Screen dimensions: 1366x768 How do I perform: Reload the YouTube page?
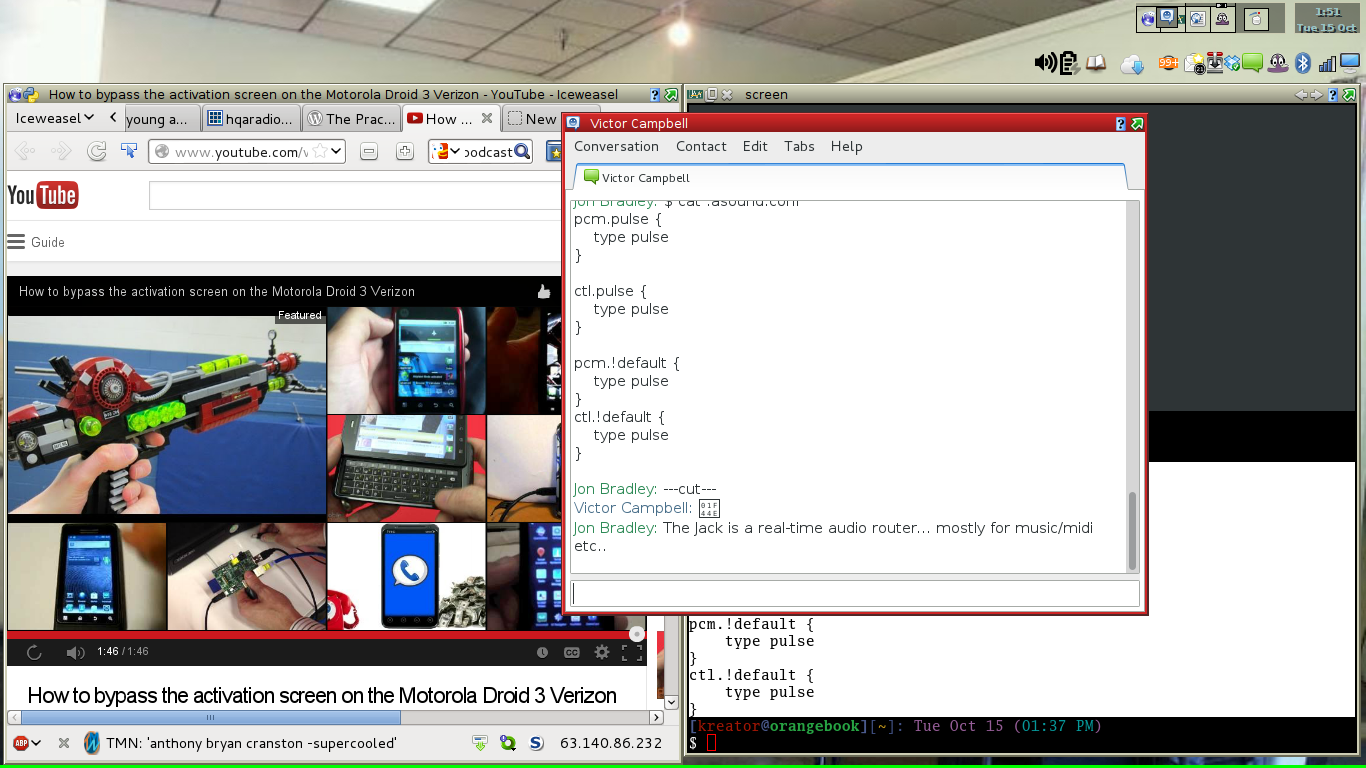point(96,151)
